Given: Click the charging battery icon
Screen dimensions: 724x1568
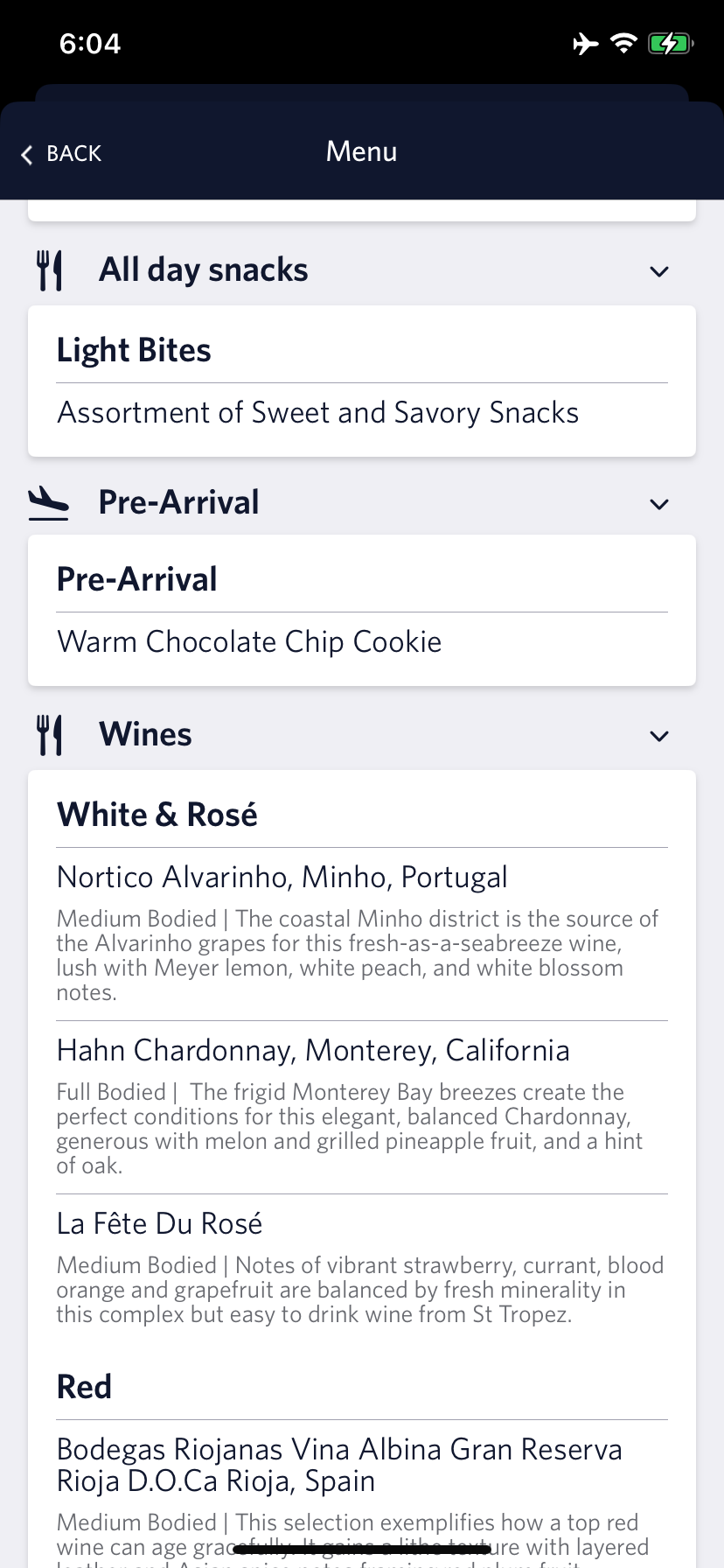Looking at the screenshot, I should [x=669, y=43].
